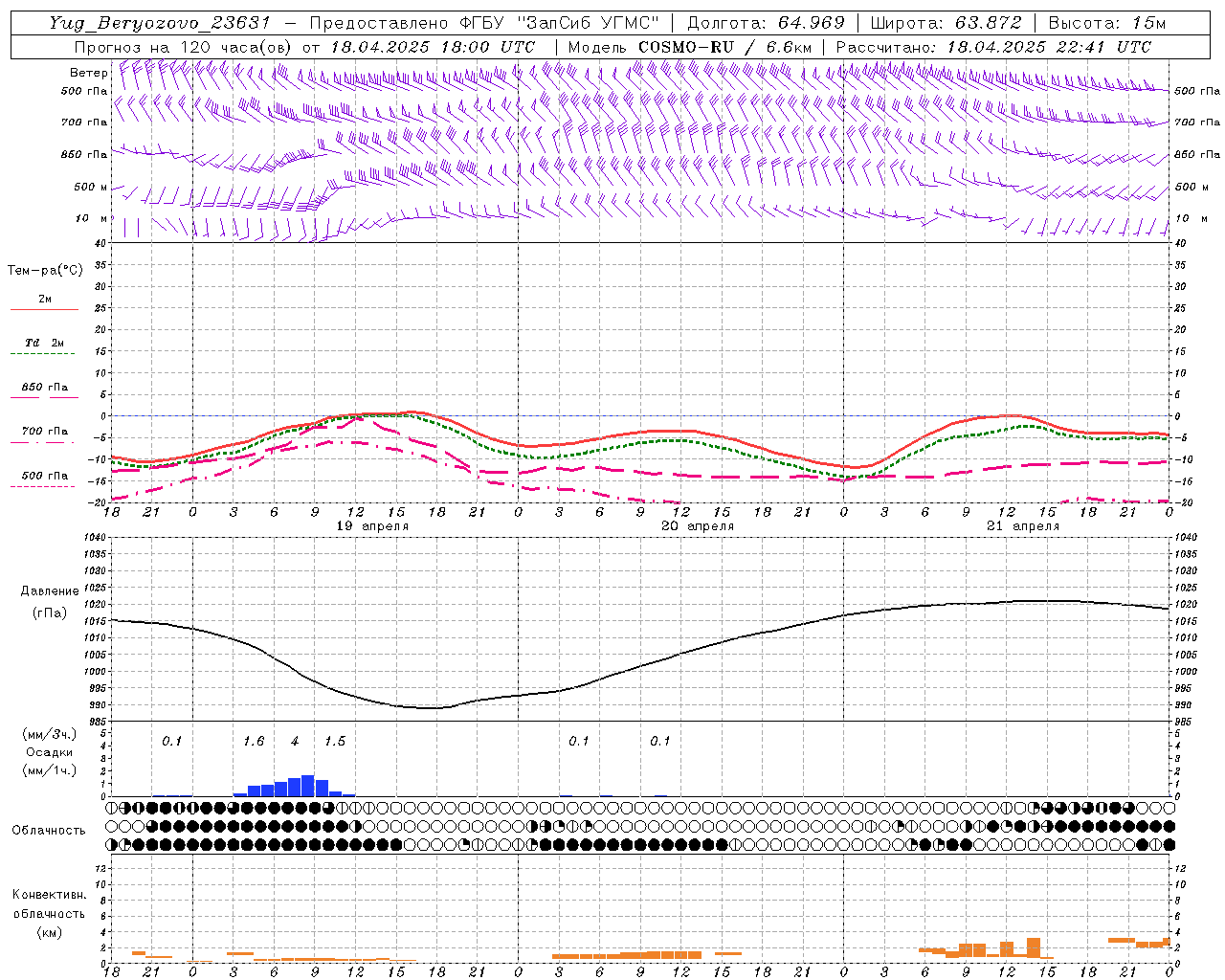Click the 'Давление' pressure panel label

50,591
